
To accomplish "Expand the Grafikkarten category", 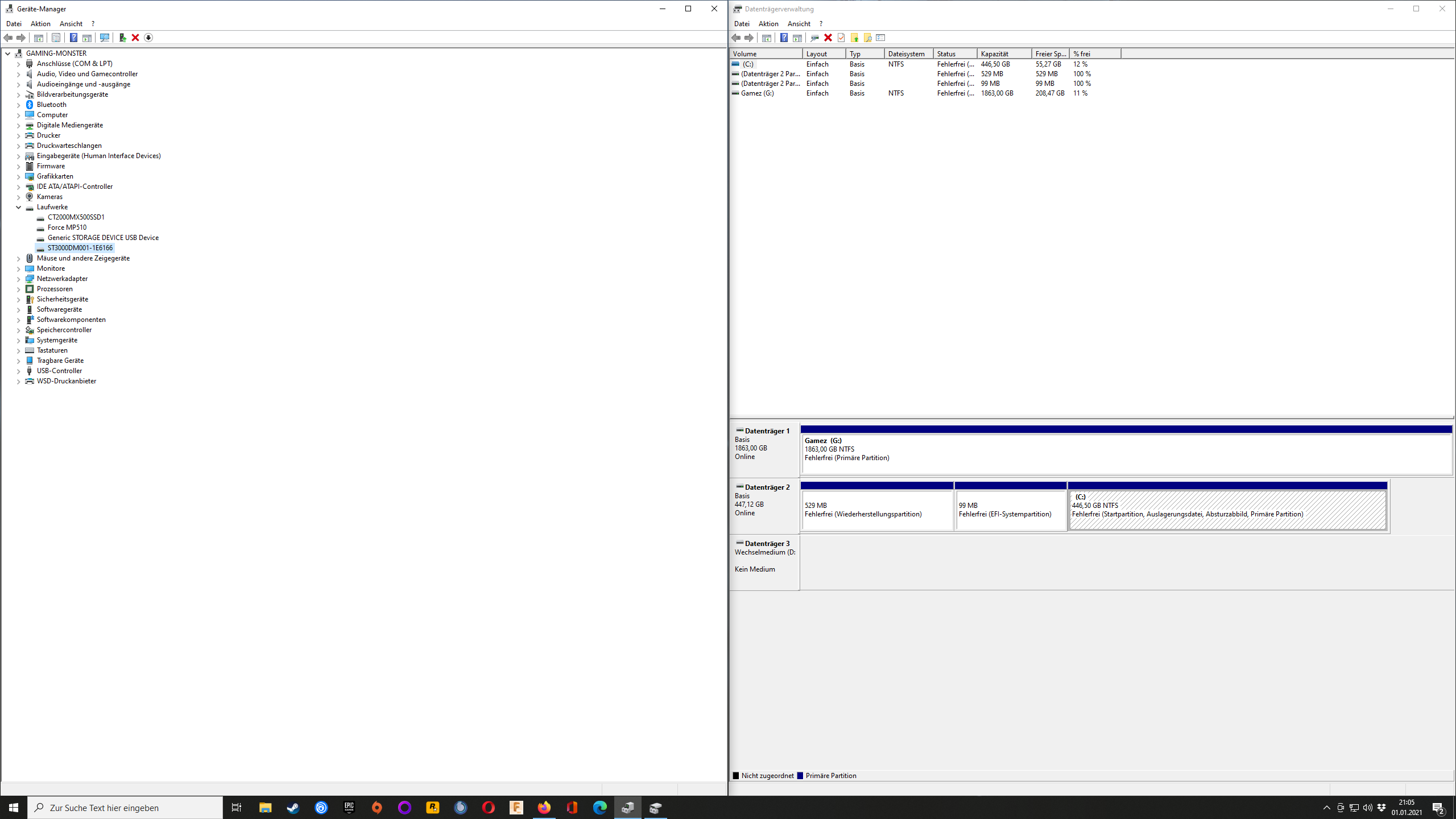I will point(19,176).
